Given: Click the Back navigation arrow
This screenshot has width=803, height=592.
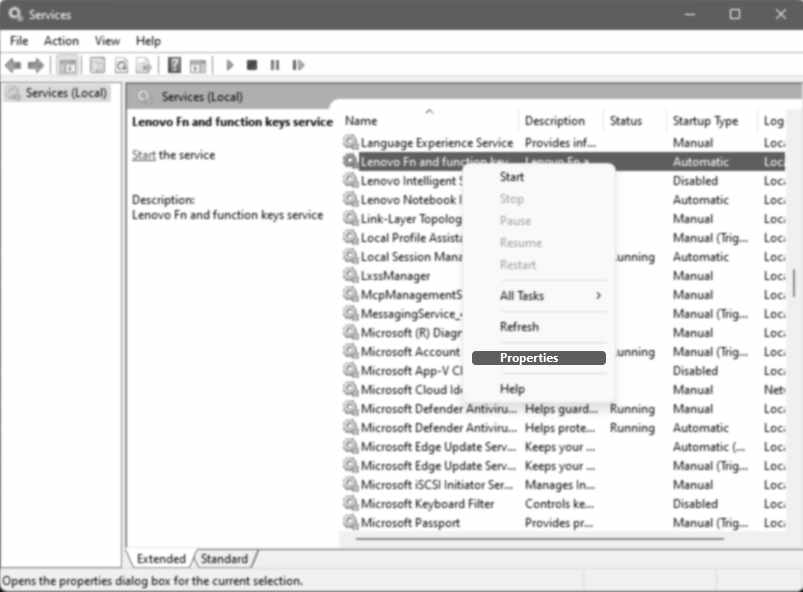Looking at the screenshot, I should (x=12, y=65).
